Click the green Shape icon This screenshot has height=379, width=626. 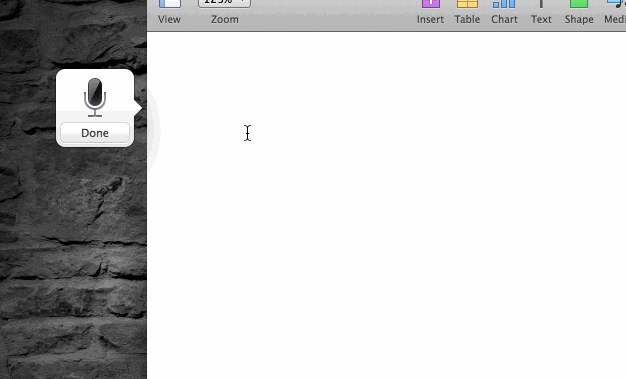click(578, 4)
